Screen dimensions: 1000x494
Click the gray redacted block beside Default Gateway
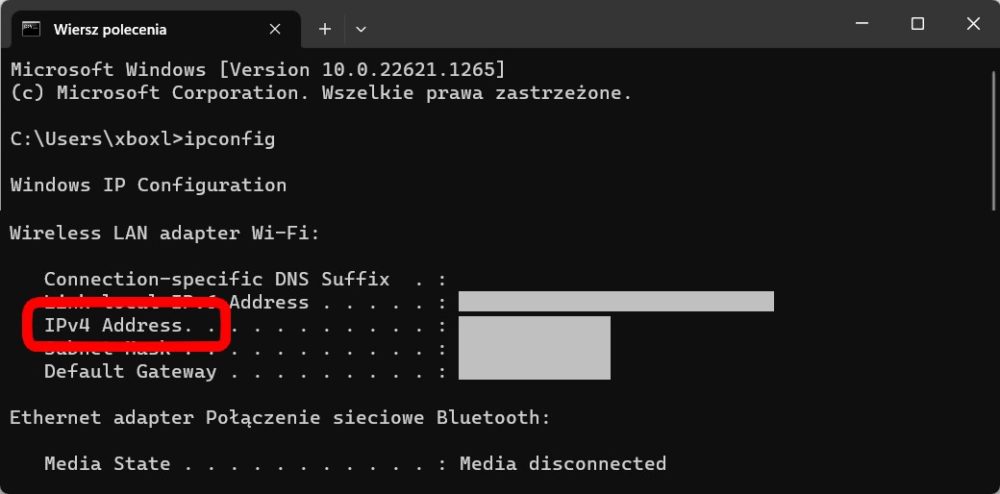click(x=534, y=347)
